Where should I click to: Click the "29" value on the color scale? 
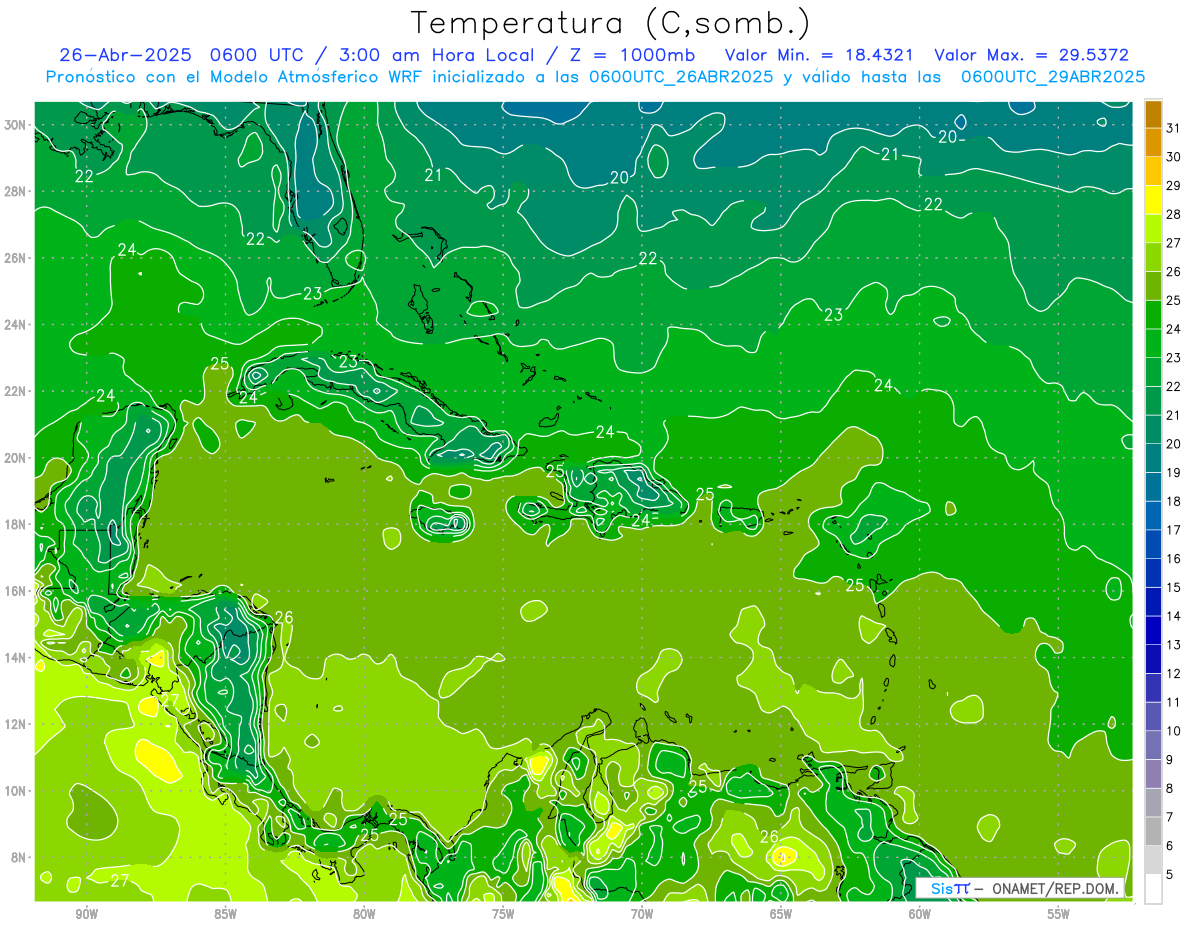1174,185
